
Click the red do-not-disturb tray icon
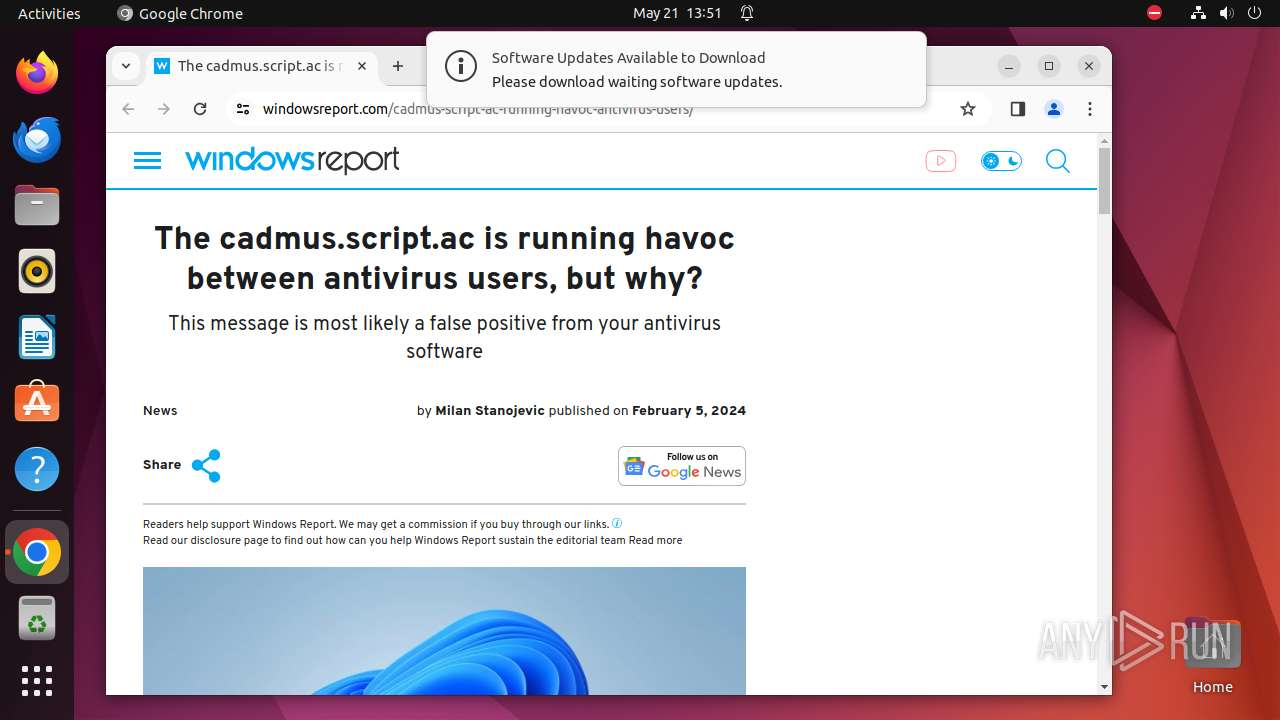(1154, 13)
